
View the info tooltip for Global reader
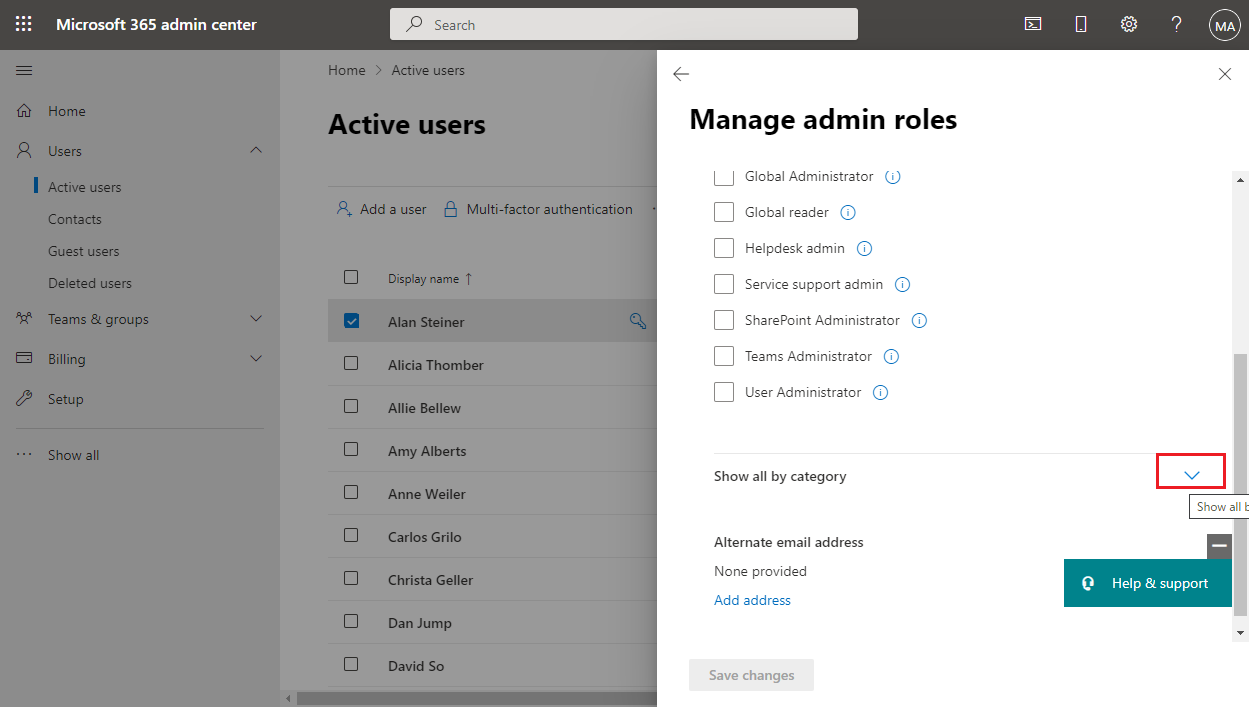pos(847,212)
